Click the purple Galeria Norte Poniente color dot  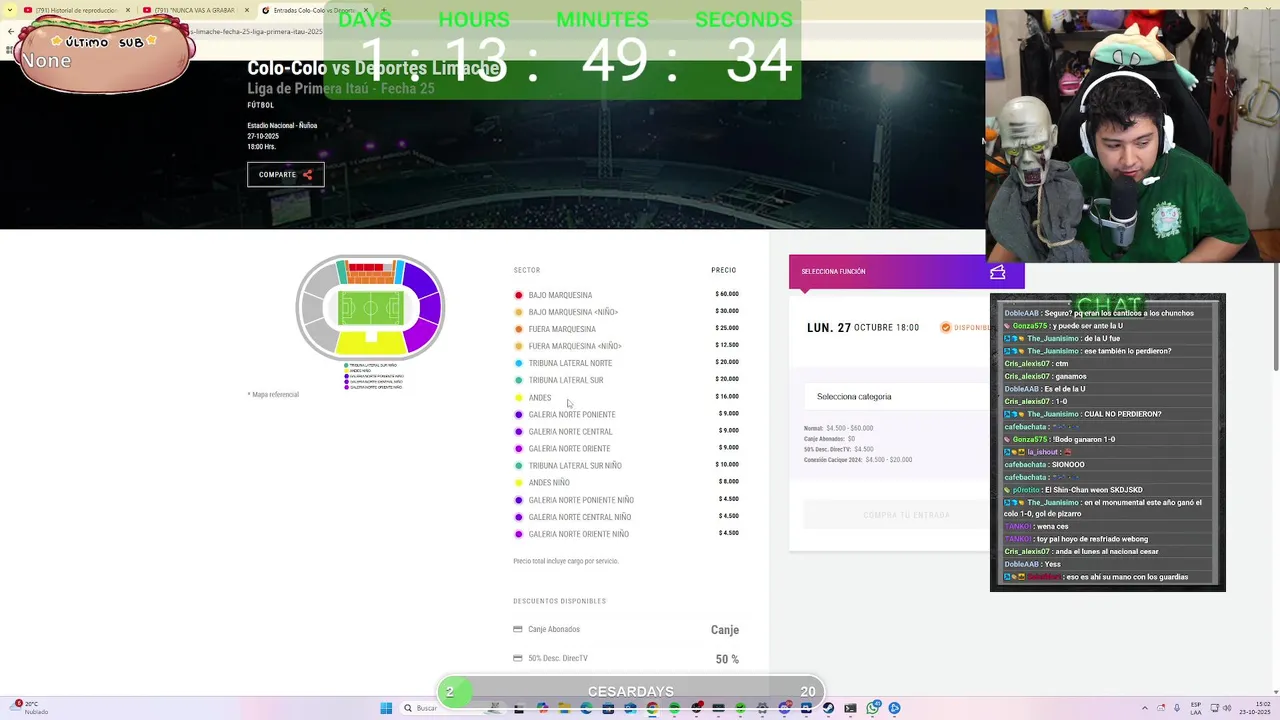tap(518, 415)
